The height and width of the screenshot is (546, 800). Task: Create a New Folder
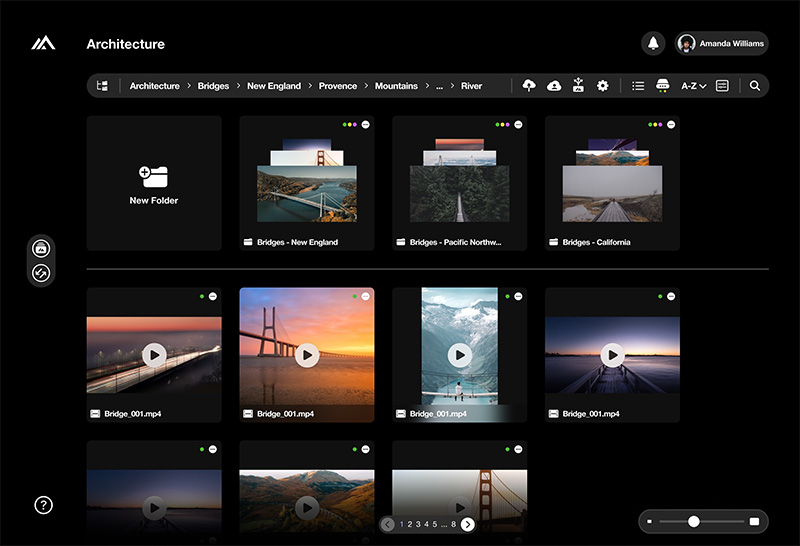[x=154, y=183]
